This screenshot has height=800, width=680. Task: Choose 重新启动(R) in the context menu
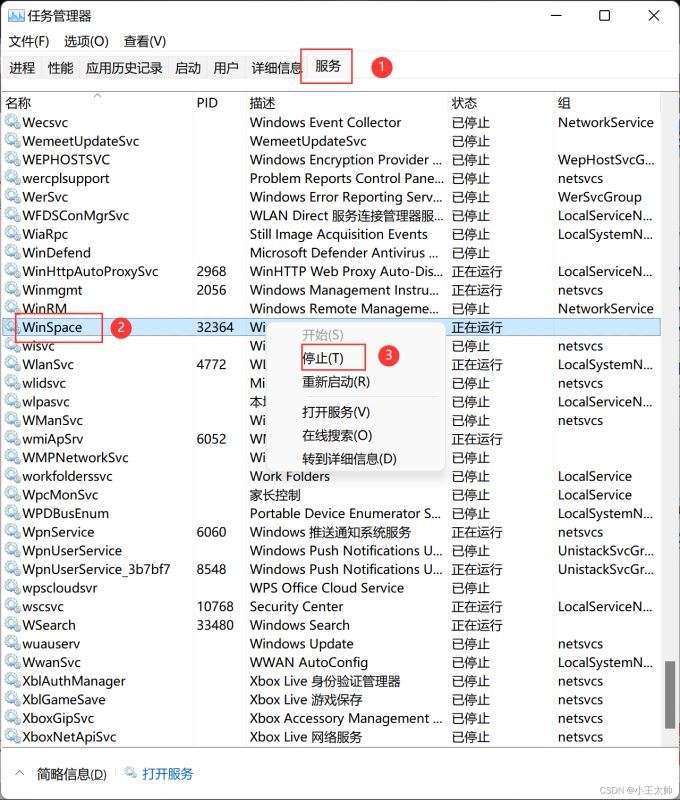tap(336, 382)
